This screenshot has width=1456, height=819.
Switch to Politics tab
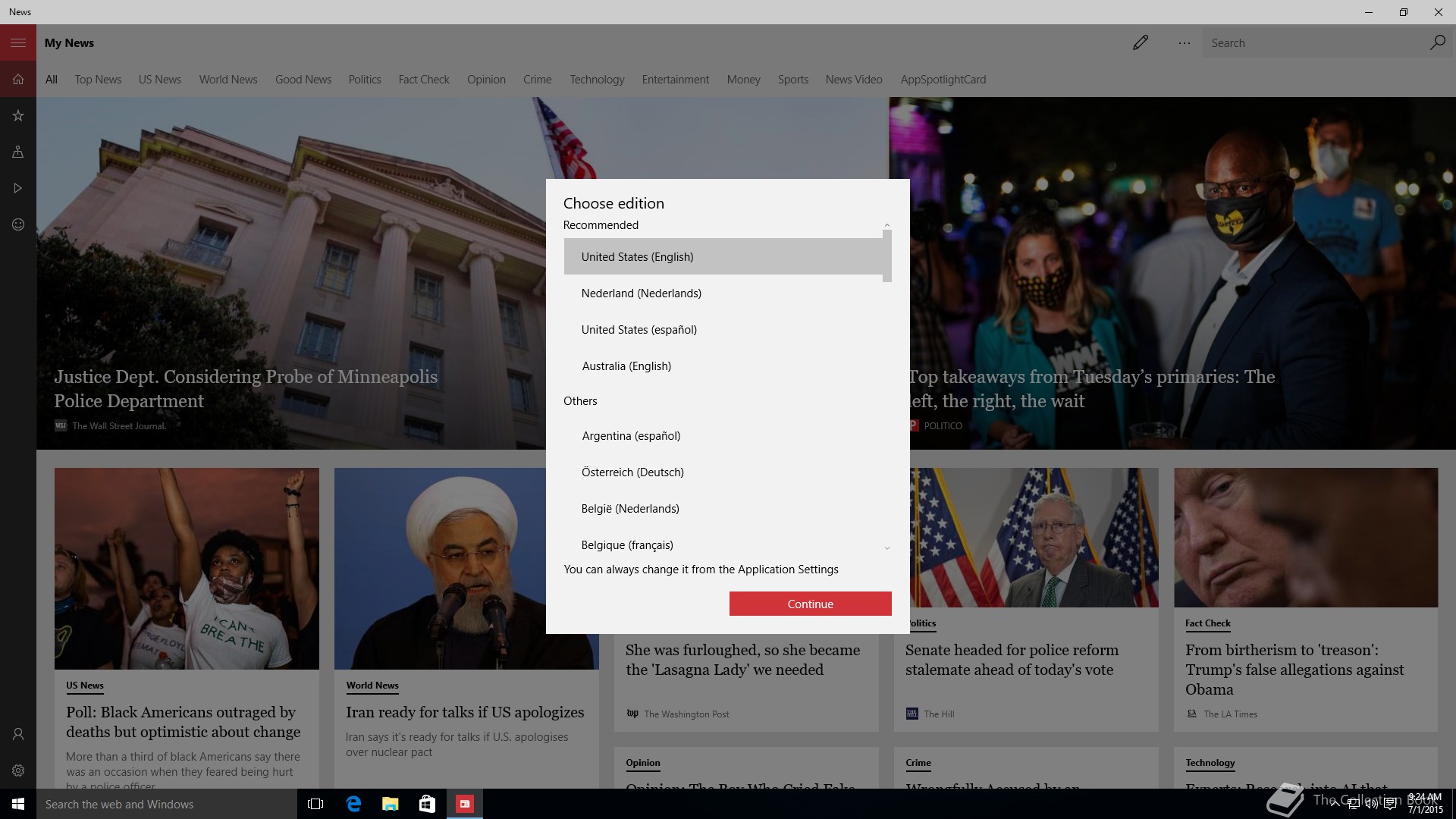pos(365,80)
